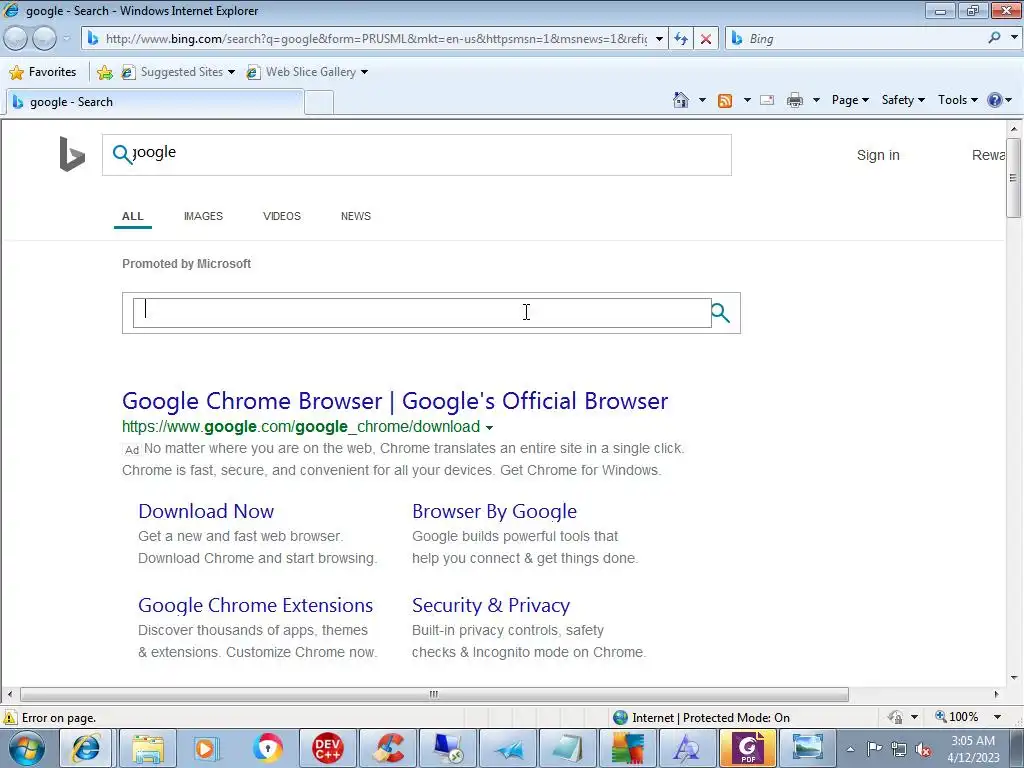Screen dimensions: 1024x768
Task: Click the horizontal scrollbar thumb
Action: 434,694
